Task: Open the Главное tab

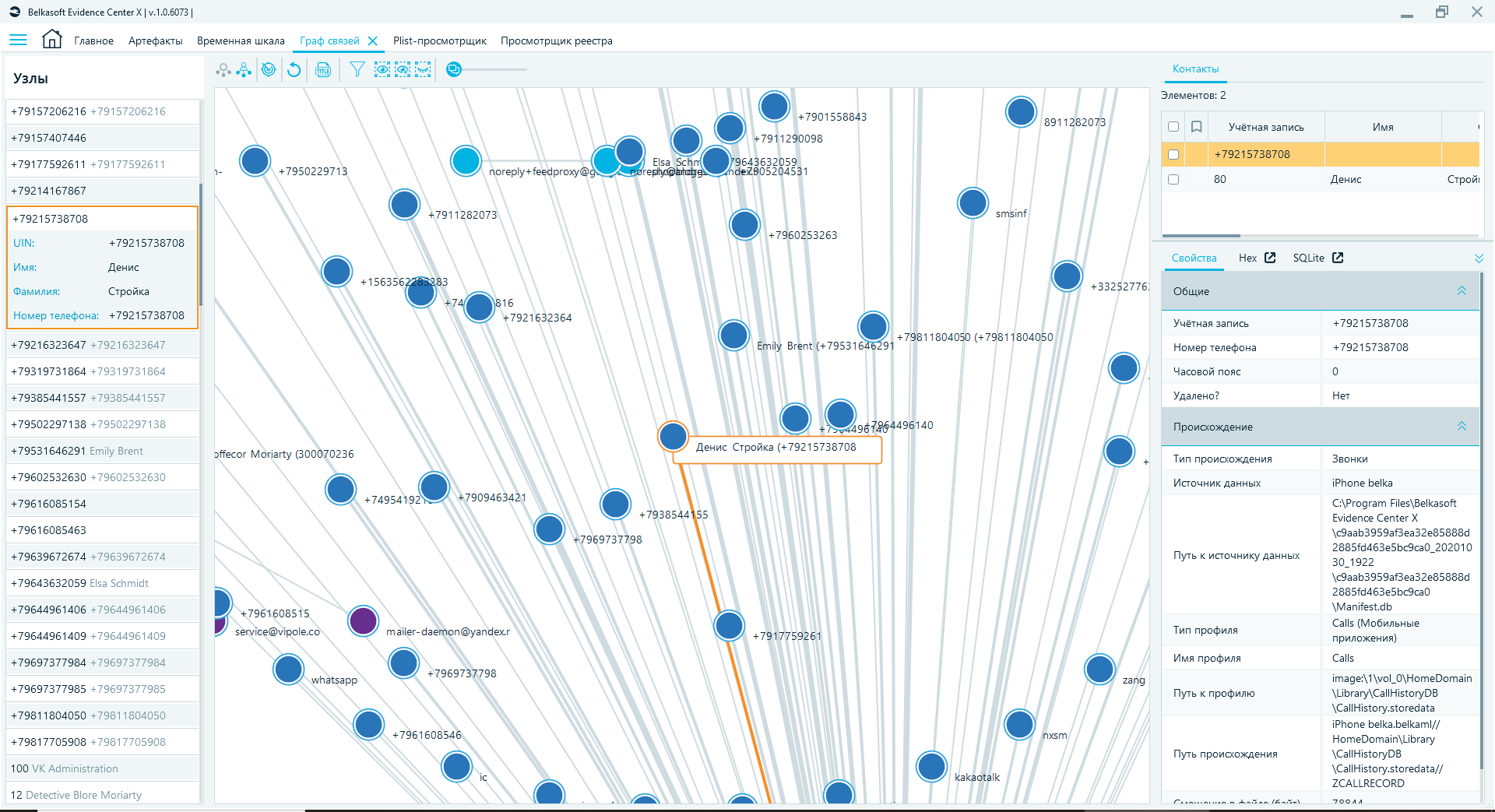Action: (x=93, y=40)
